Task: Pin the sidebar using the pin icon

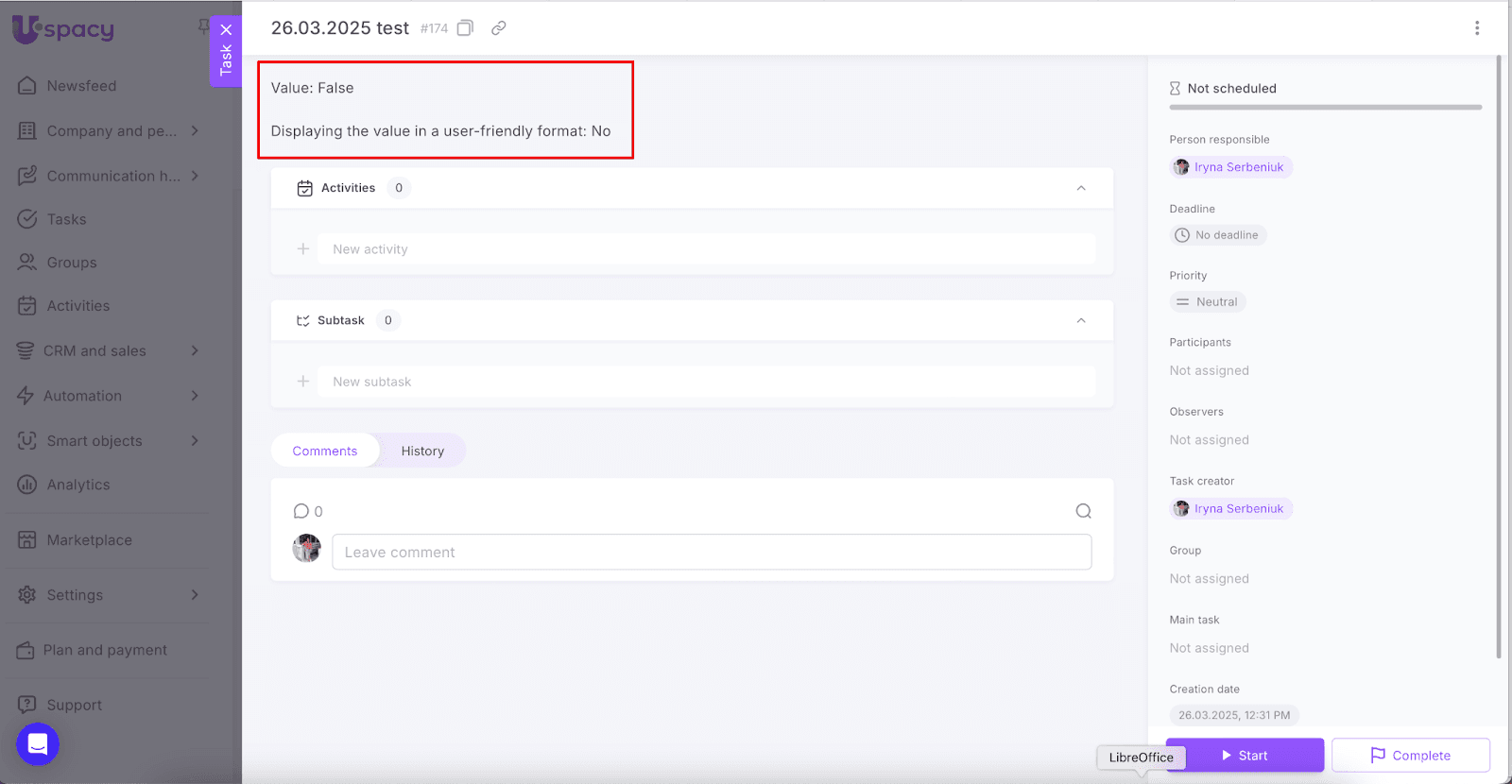Action: pos(203,26)
